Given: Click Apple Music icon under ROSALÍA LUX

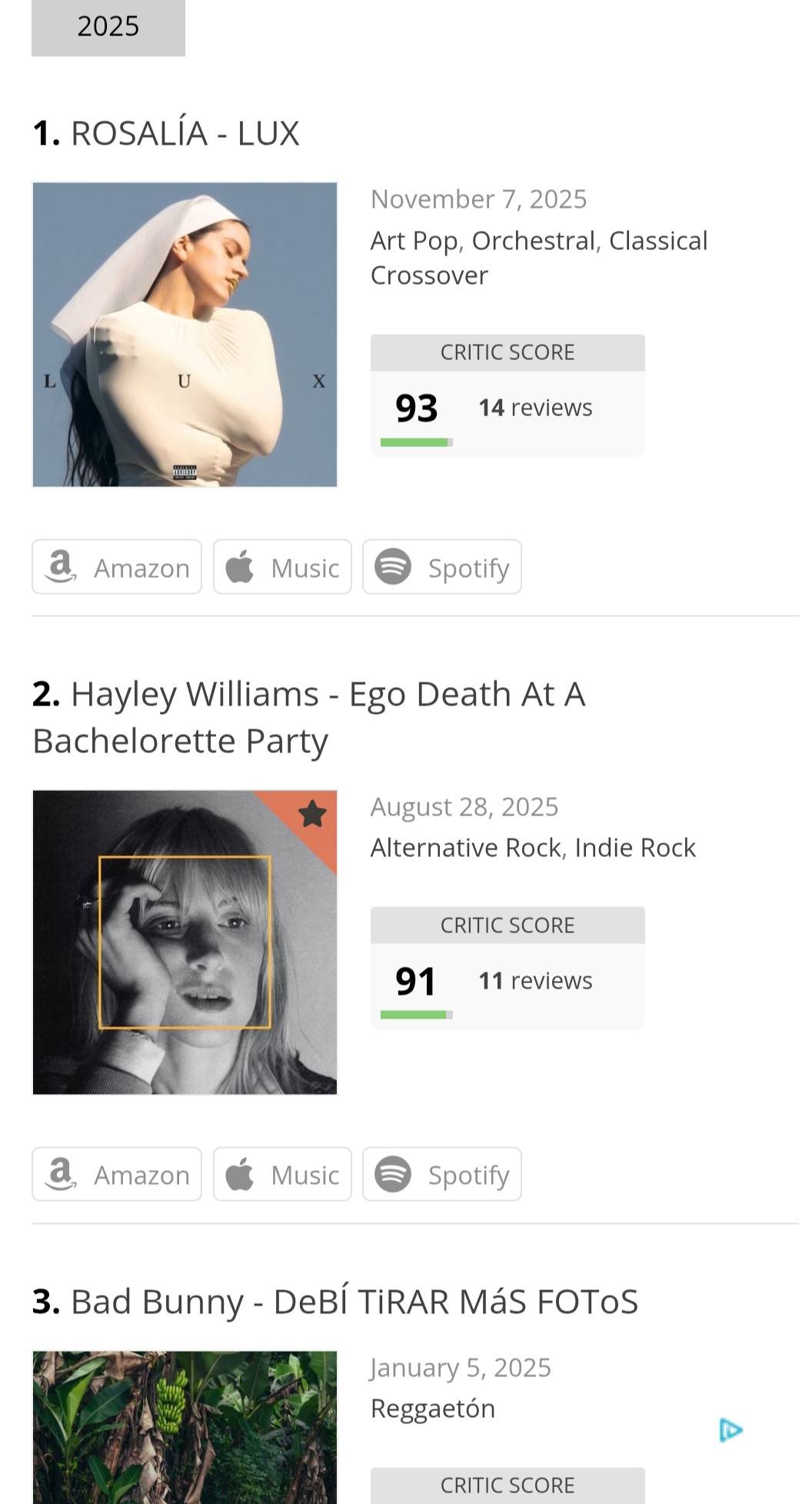Looking at the screenshot, I should [240, 567].
